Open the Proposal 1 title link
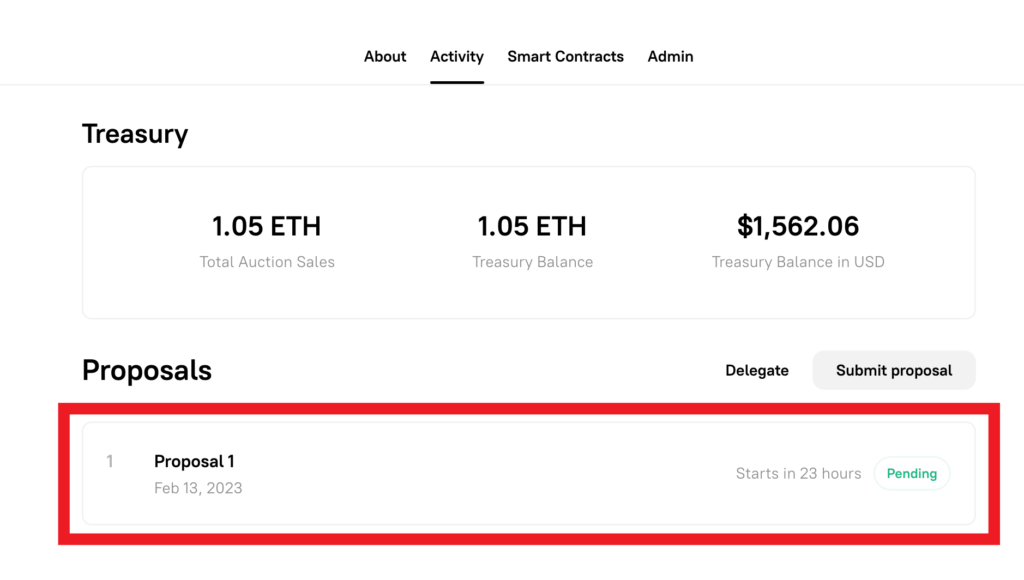 click(x=194, y=461)
